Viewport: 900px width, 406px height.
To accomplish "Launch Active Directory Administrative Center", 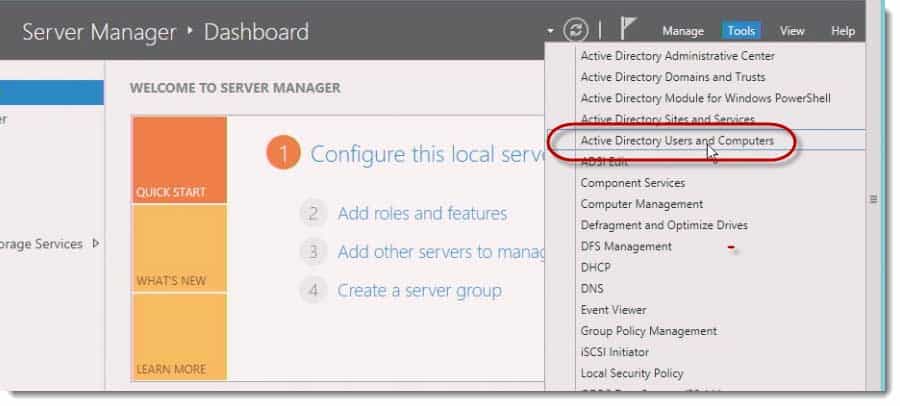I will pyautogui.click(x=677, y=56).
